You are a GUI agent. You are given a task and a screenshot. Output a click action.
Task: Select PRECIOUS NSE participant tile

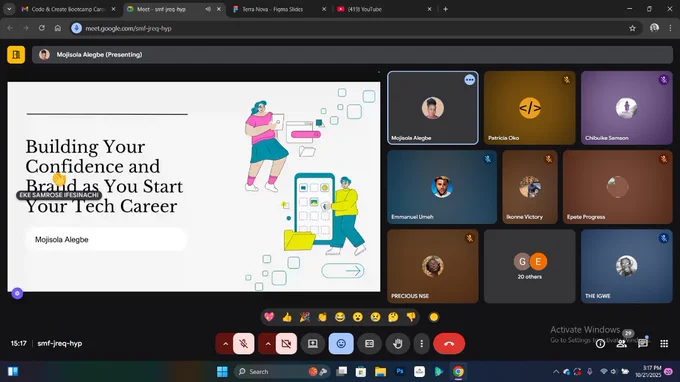pos(433,266)
